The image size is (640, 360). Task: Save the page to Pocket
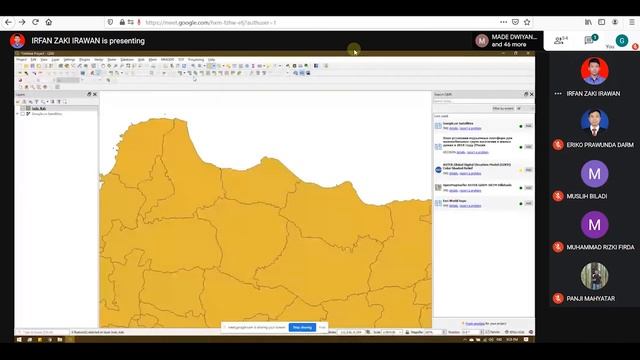[x=516, y=22]
